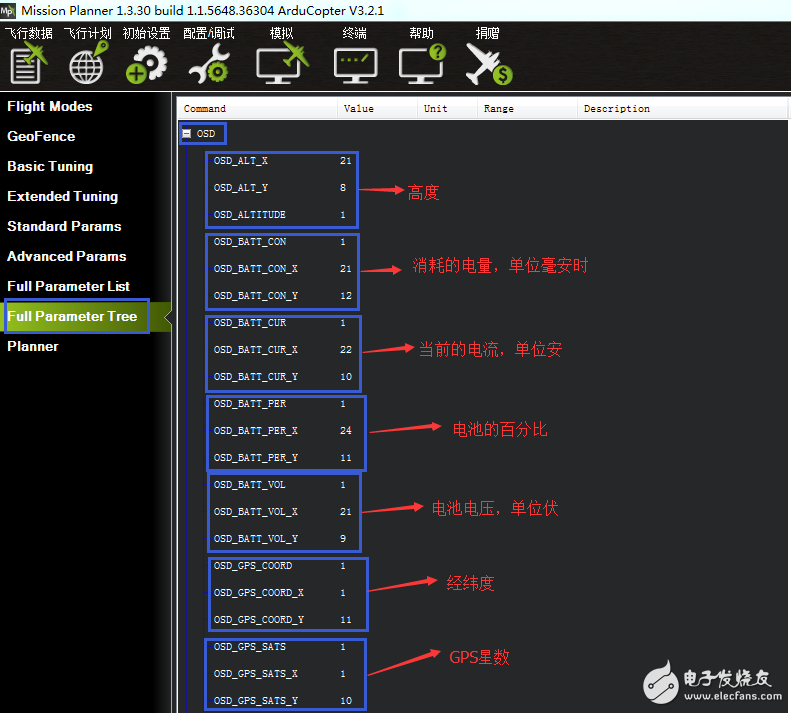Open the 初始设置 initial setup gear icon
This screenshot has height=713, width=791.
point(146,64)
